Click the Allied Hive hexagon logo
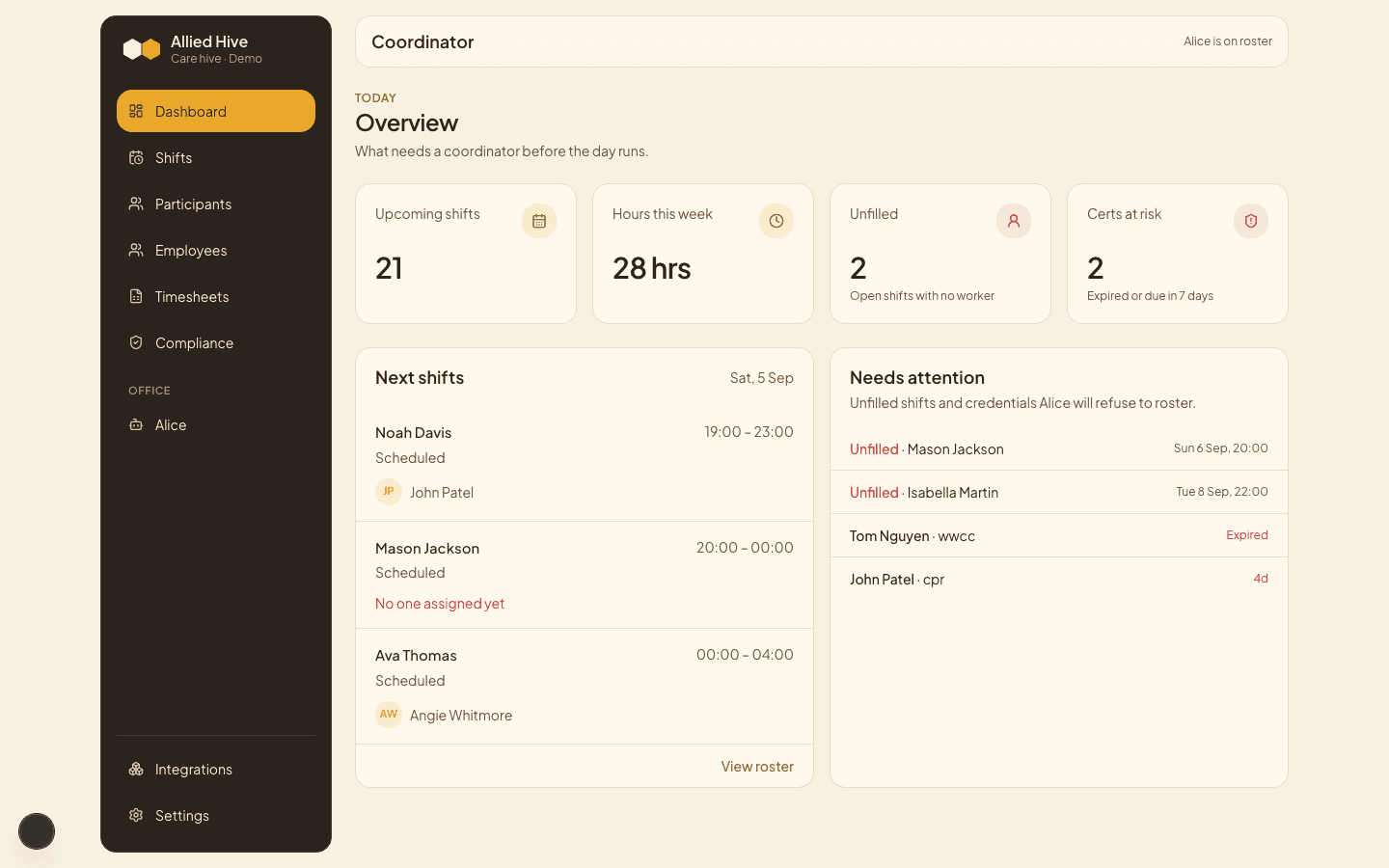 [142, 49]
